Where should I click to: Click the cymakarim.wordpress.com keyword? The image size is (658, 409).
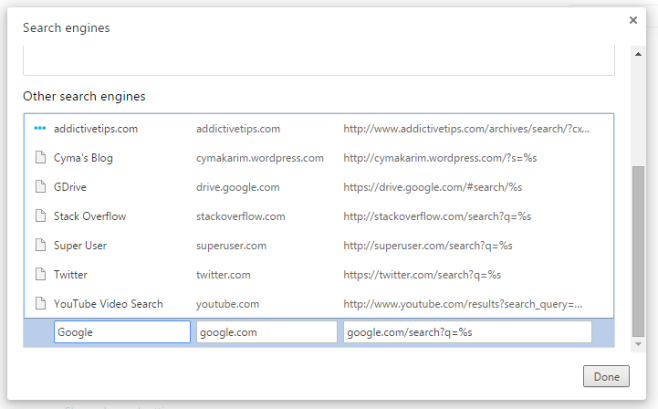click(260, 158)
